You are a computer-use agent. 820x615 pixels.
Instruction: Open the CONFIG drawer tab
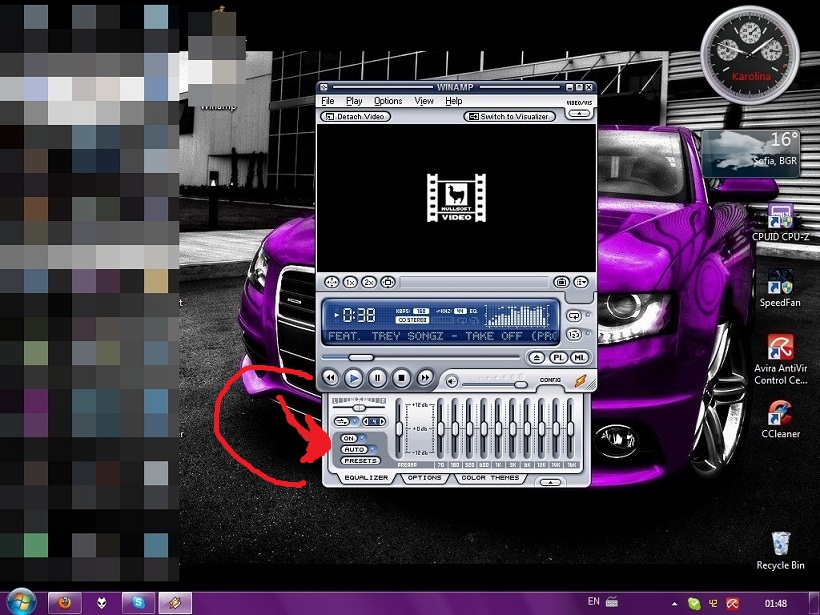(x=550, y=380)
